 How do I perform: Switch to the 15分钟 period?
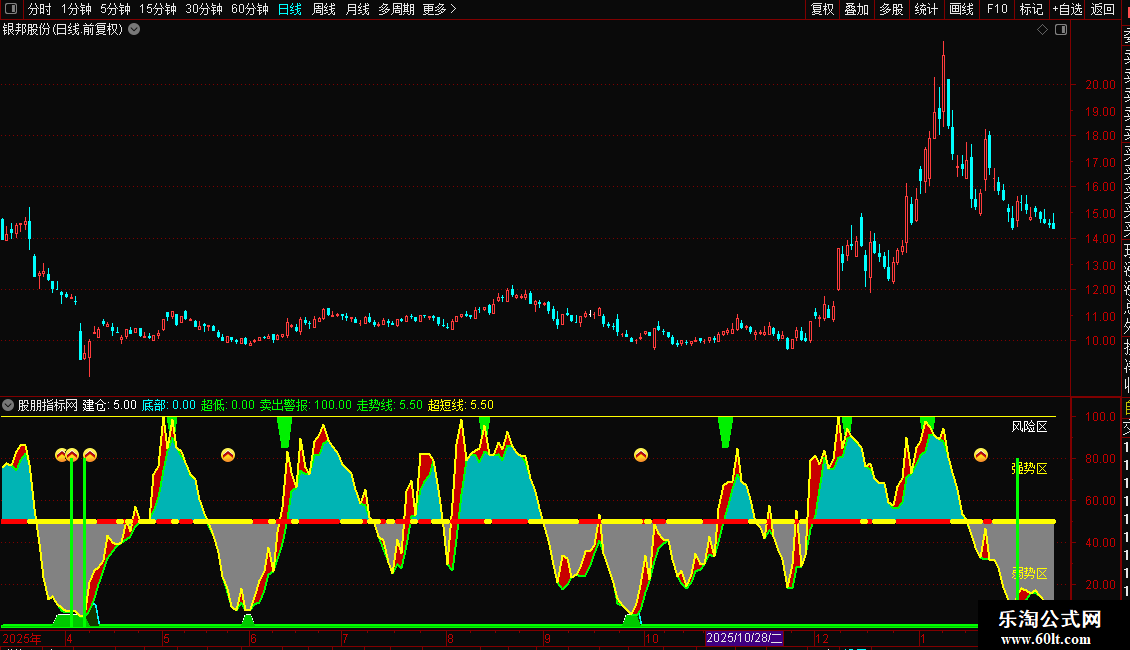[158, 9]
